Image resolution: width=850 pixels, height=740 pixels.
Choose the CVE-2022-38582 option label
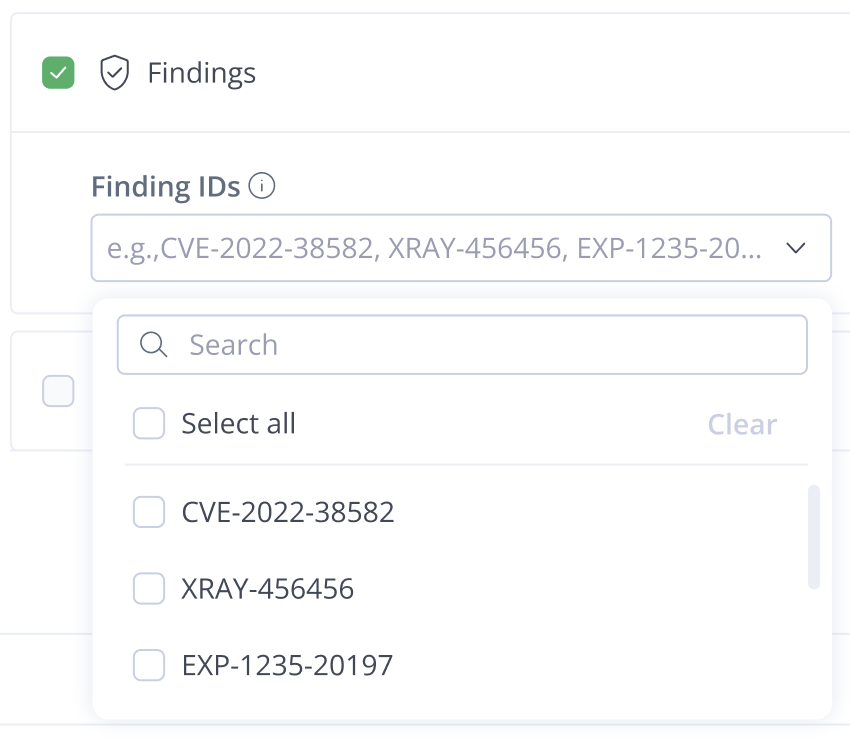coord(288,512)
